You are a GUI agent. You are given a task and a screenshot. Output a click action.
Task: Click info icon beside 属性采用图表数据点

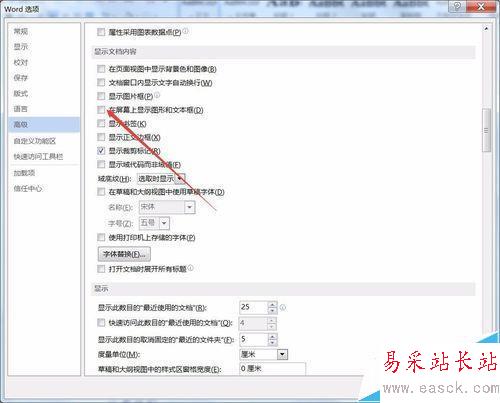[x=186, y=31]
